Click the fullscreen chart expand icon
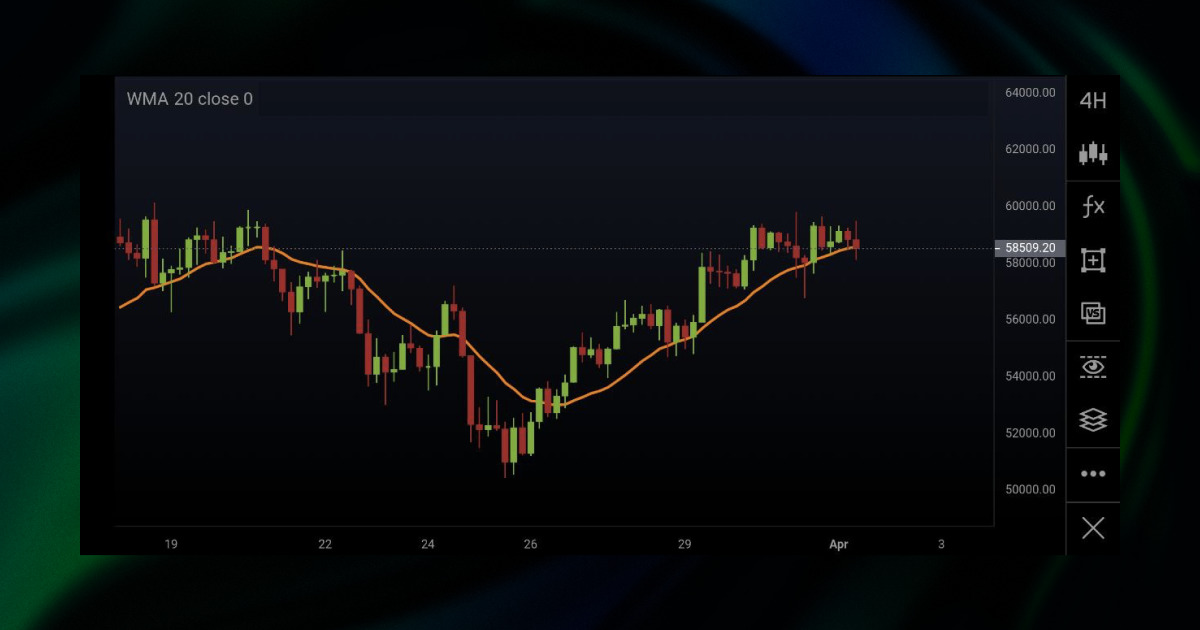Screen dimensions: 1200x630 tap(1093, 260)
